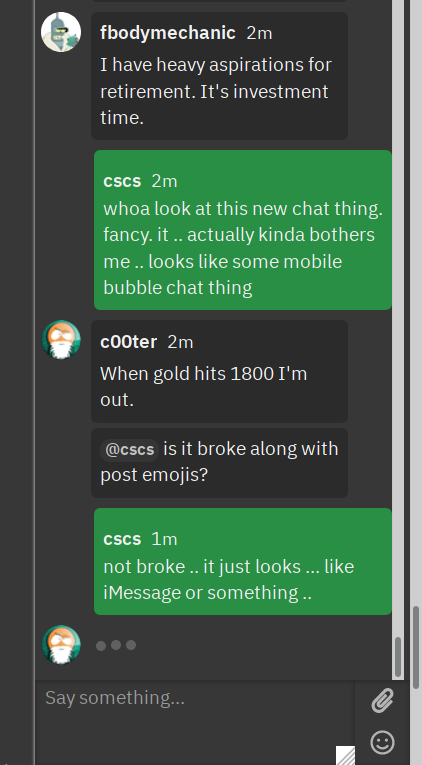Click the resize handle of the message box
Screen dimensions: 422x765
[x=345, y=755]
